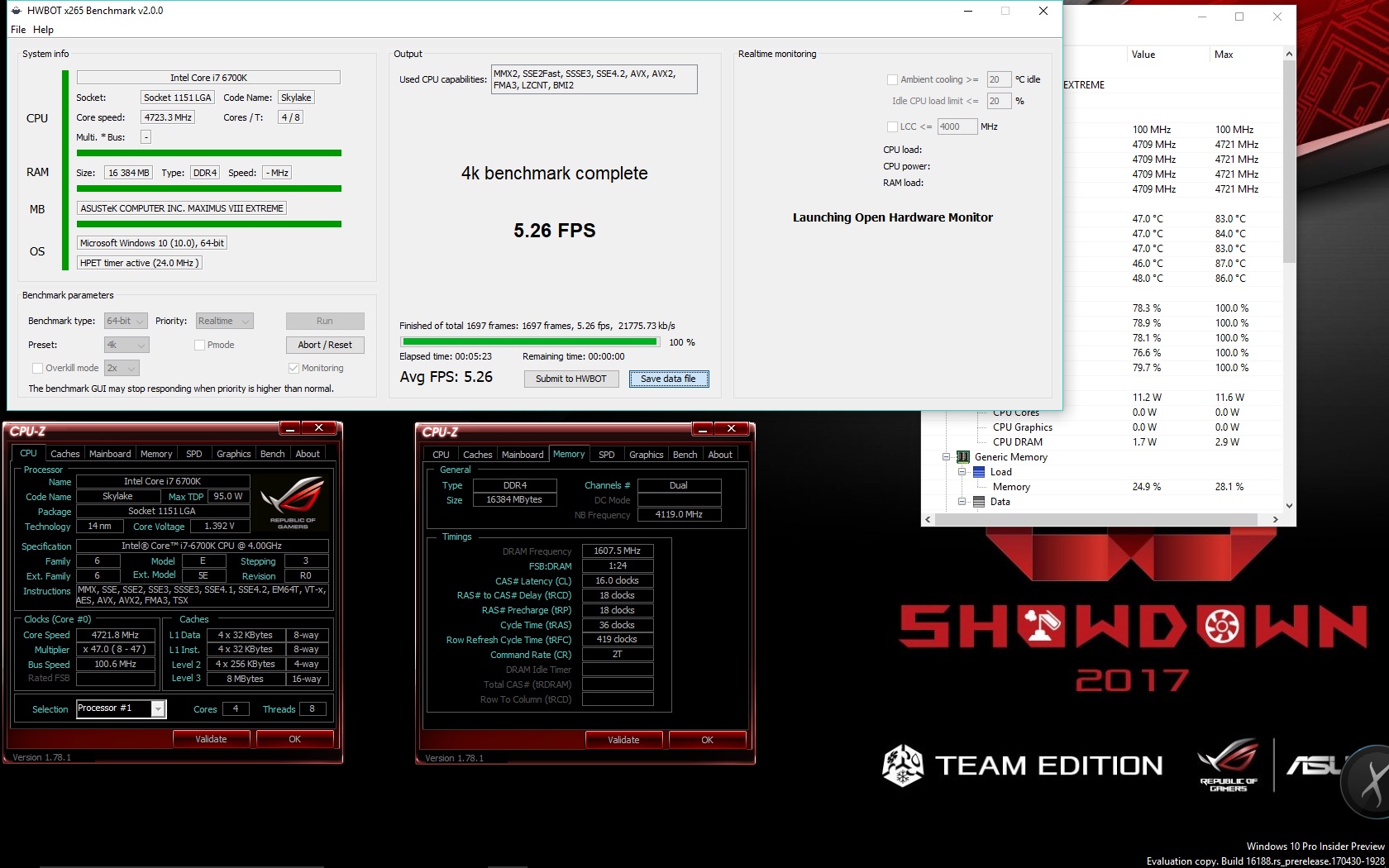Toggle the Monitoring checkbox
Image resolution: width=1389 pixels, height=868 pixels.
[x=294, y=368]
